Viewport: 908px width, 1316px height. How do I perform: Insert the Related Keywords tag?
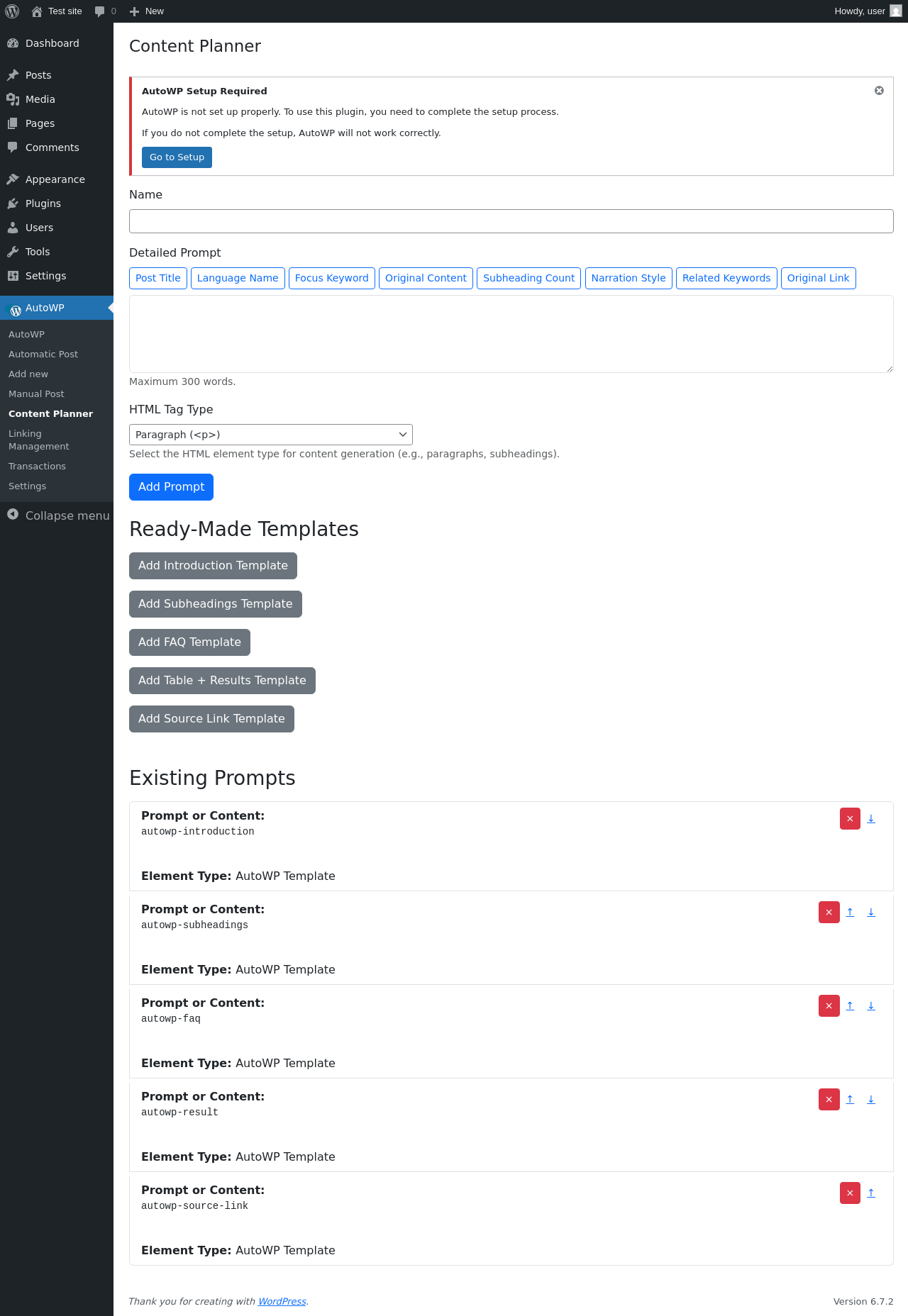726,278
